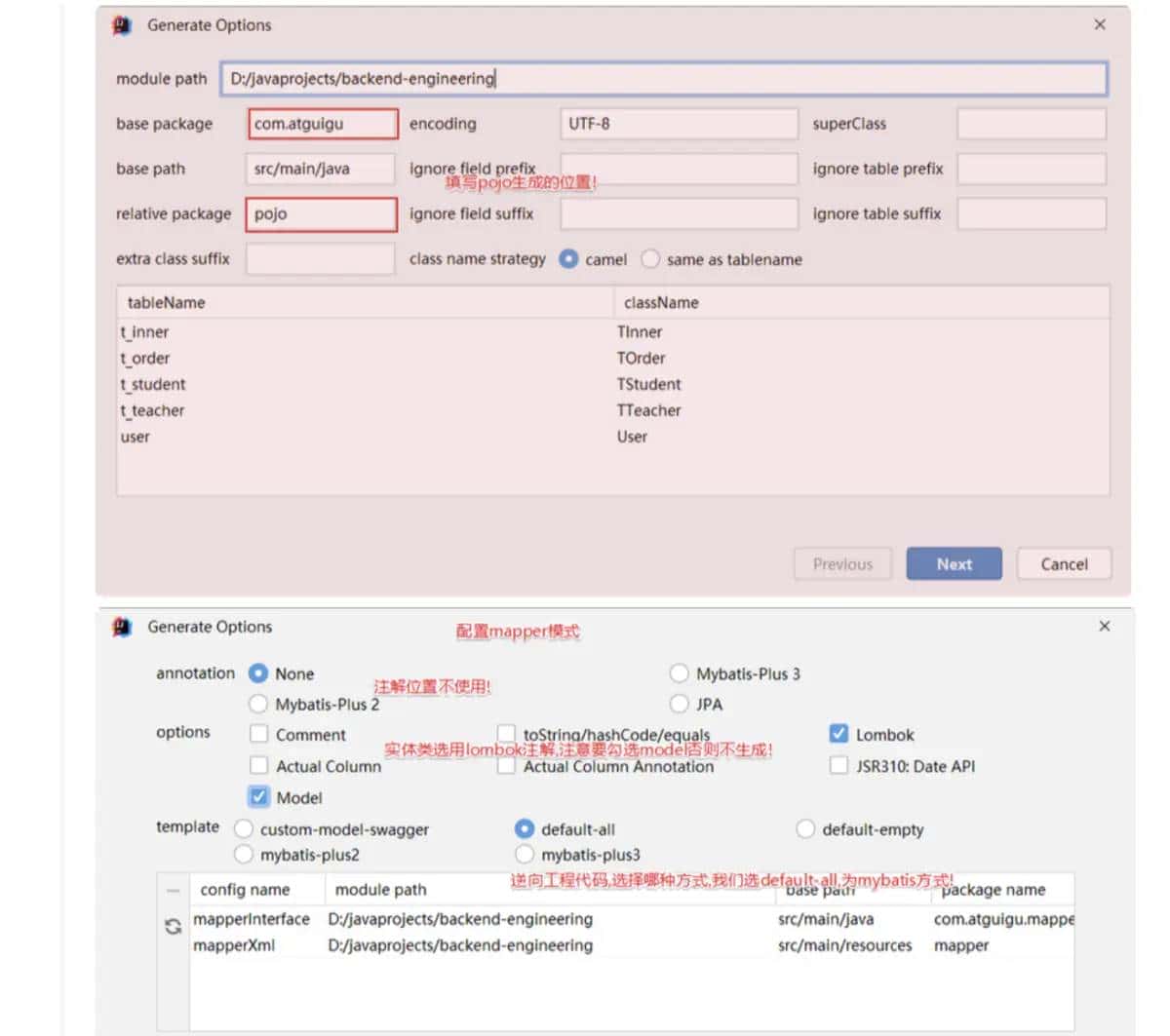Uncheck the Lombok option
The width and height of the screenshot is (1170, 1036).
click(838, 734)
